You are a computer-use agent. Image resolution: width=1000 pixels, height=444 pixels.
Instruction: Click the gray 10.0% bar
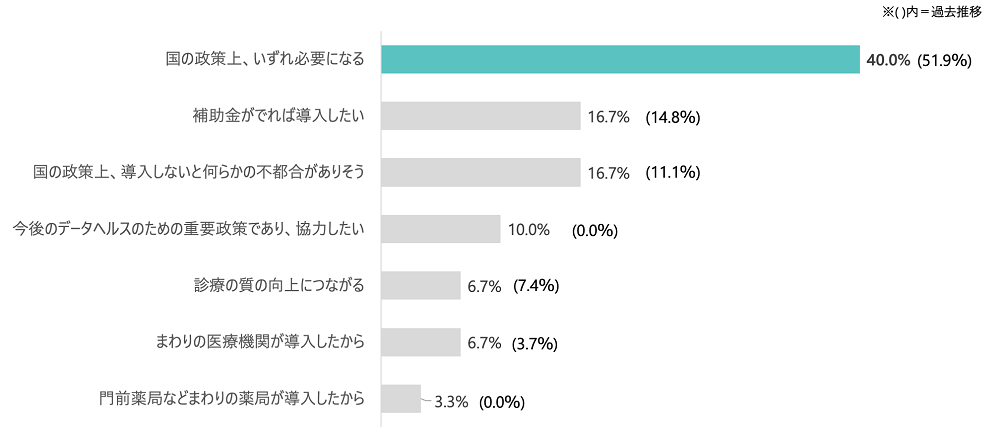tap(441, 229)
